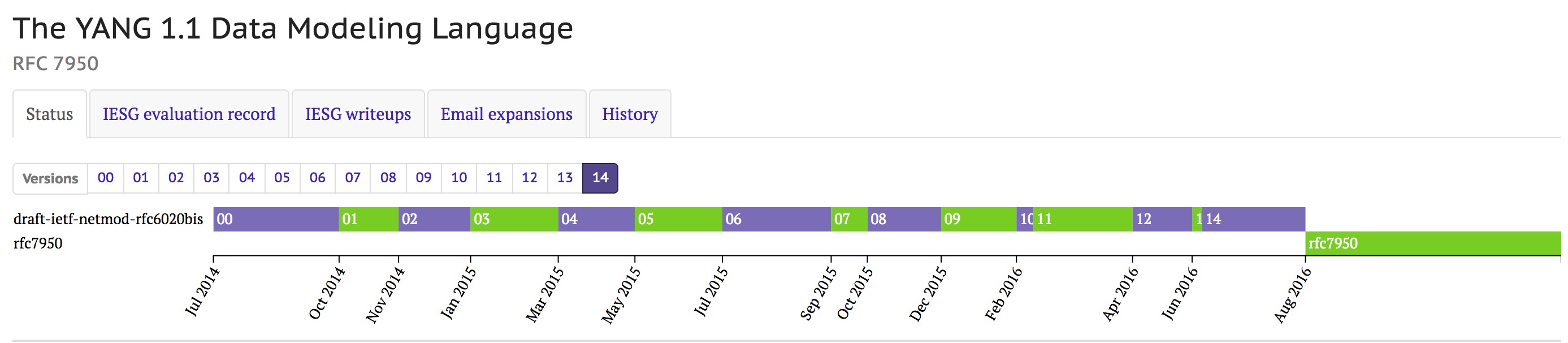
Task: Switch to the IESG evaluation record tab
Action: [189, 114]
